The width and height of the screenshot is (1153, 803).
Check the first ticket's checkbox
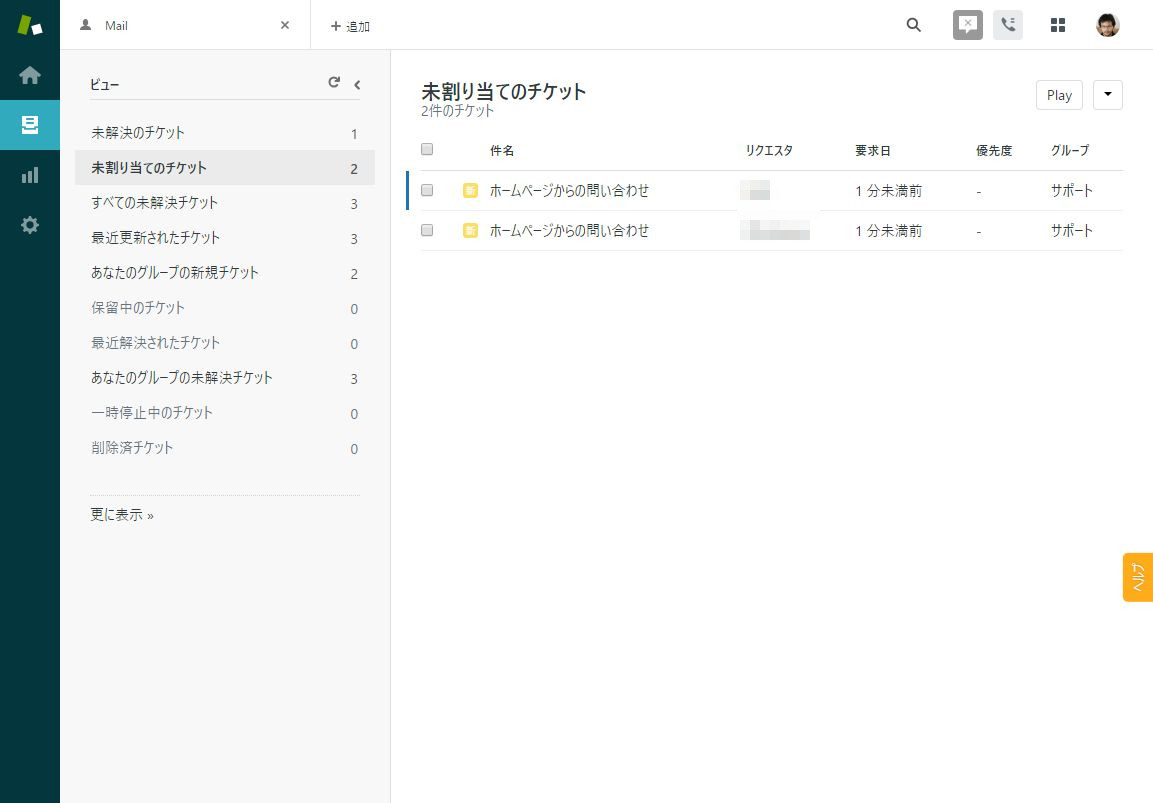tap(427, 190)
